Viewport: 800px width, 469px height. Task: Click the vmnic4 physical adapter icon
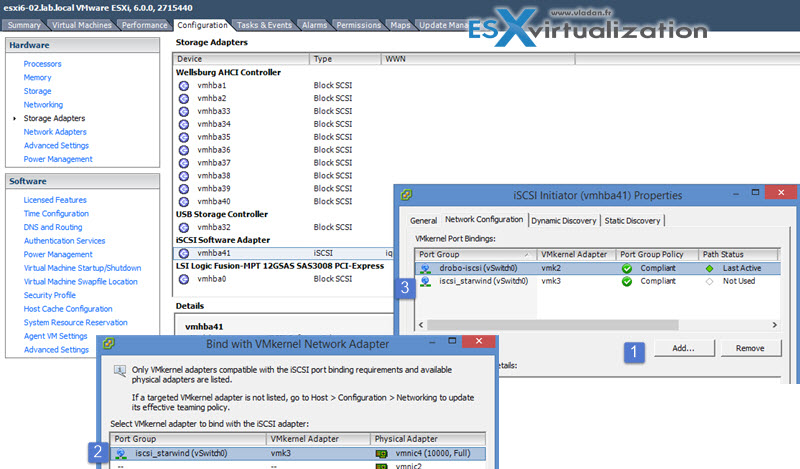(x=381, y=454)
